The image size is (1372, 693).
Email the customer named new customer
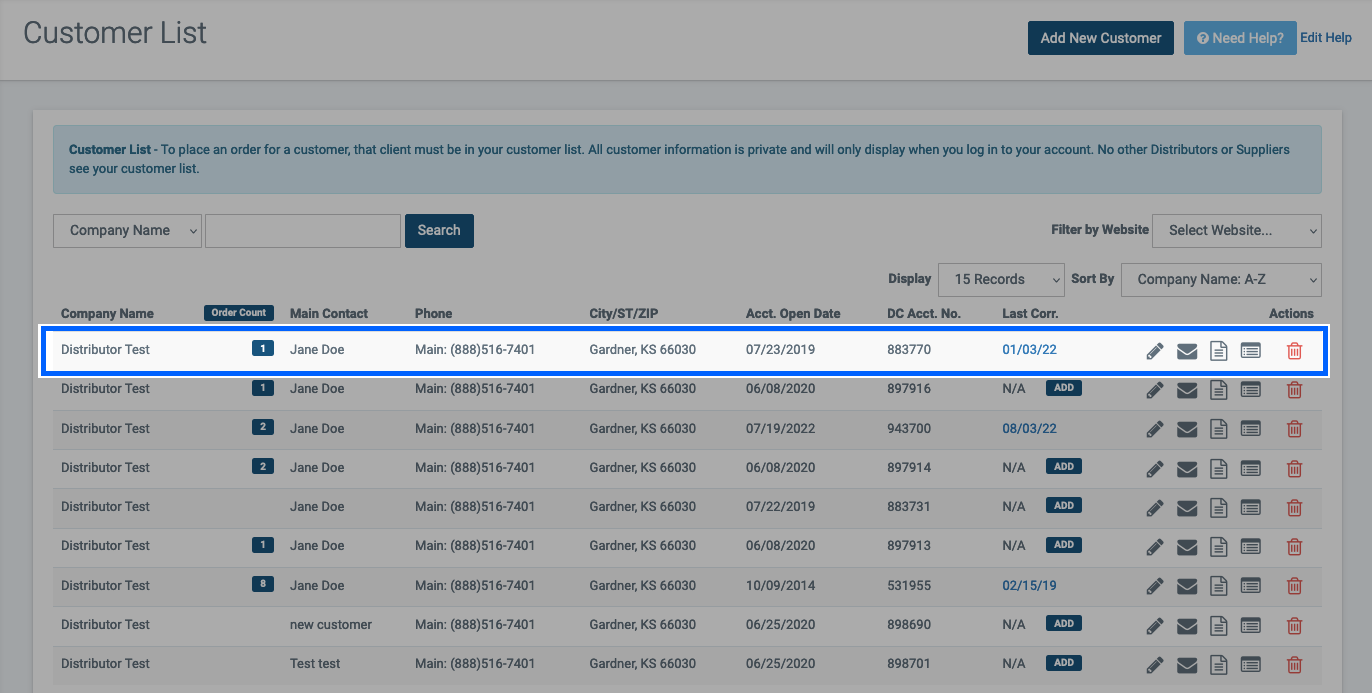point(1187,626)
